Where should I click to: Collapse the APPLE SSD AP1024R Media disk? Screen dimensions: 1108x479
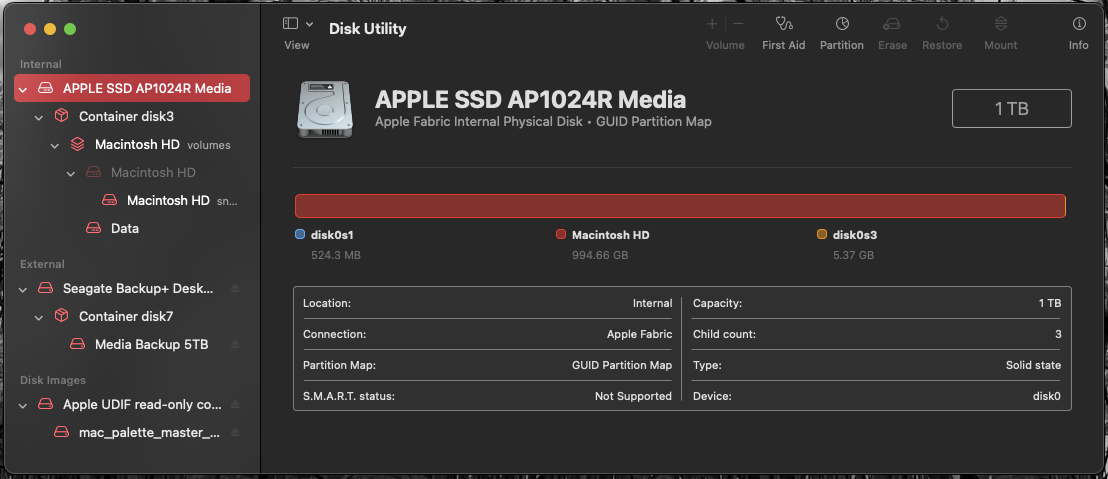tap(23, 89)
